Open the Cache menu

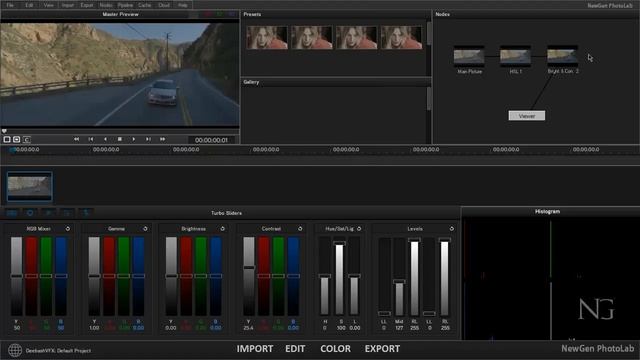pyautogui.click(x=144, y=5)
